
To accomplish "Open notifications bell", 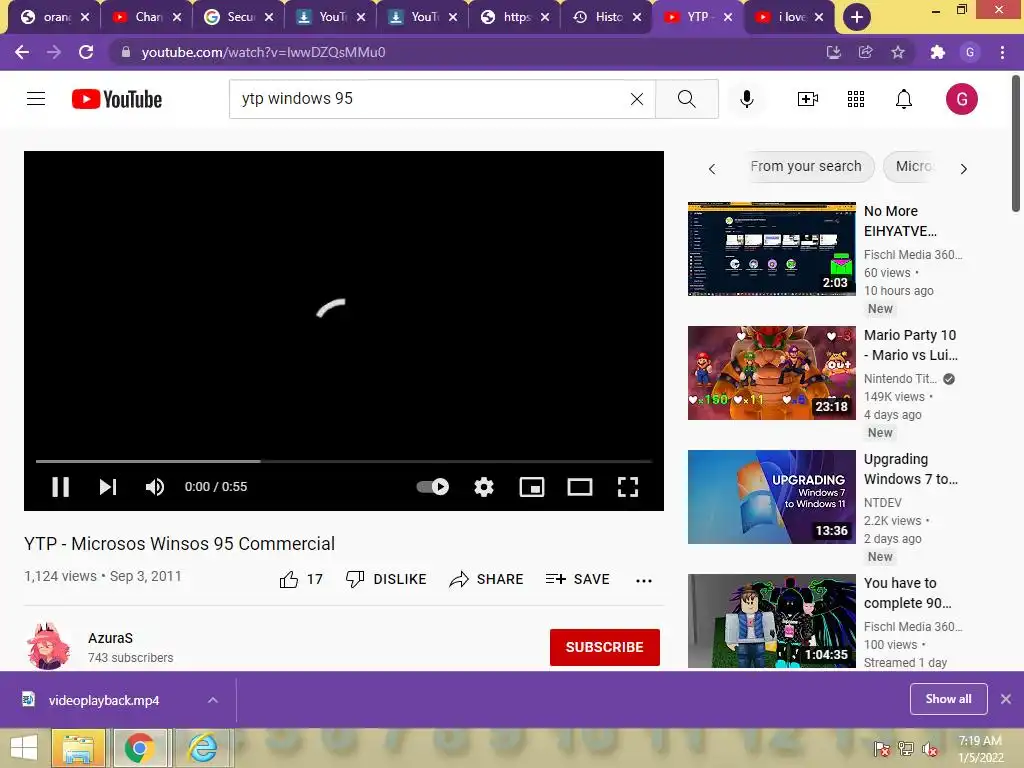I will coord(903,99).
